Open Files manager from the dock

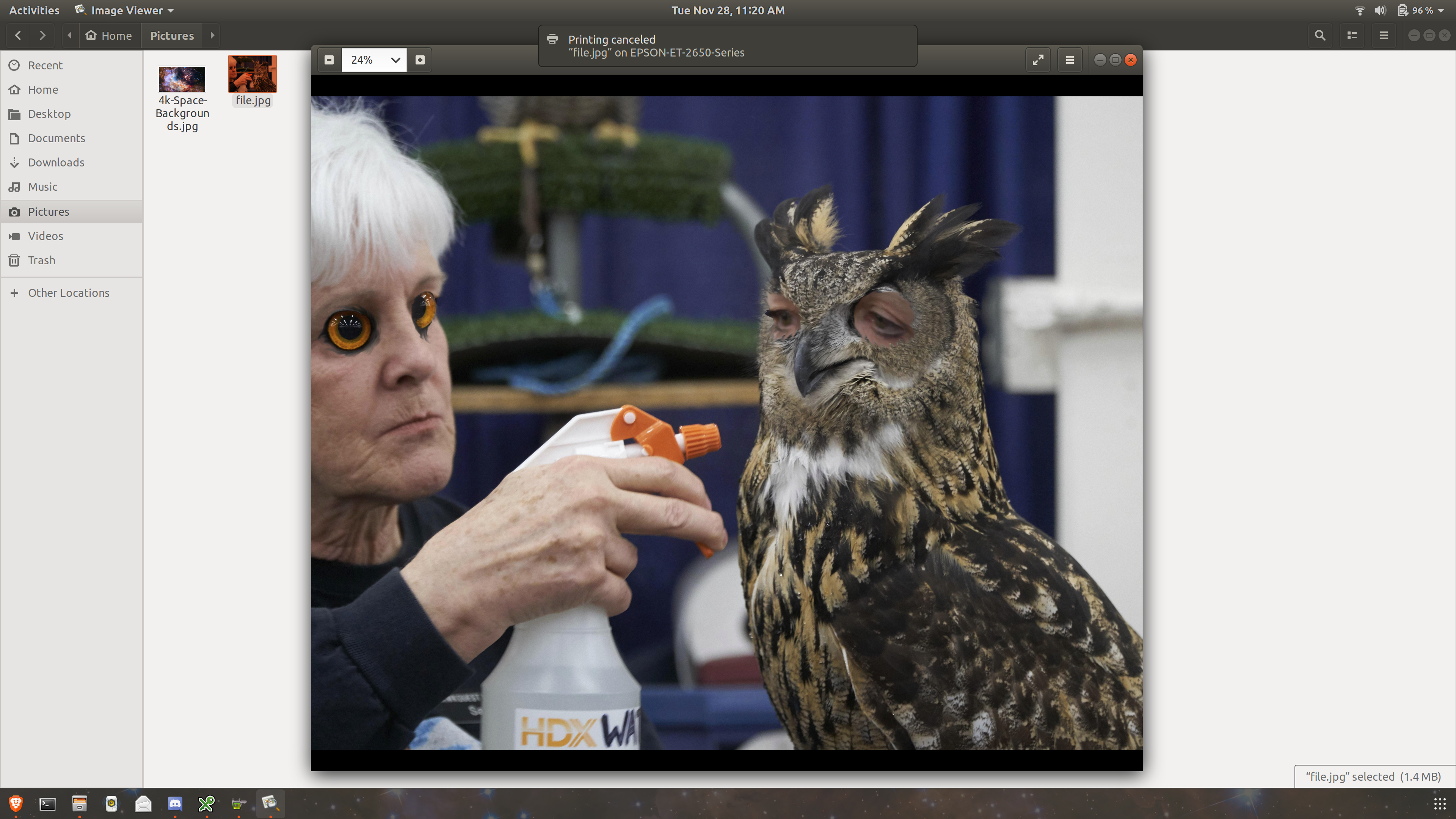79,803
